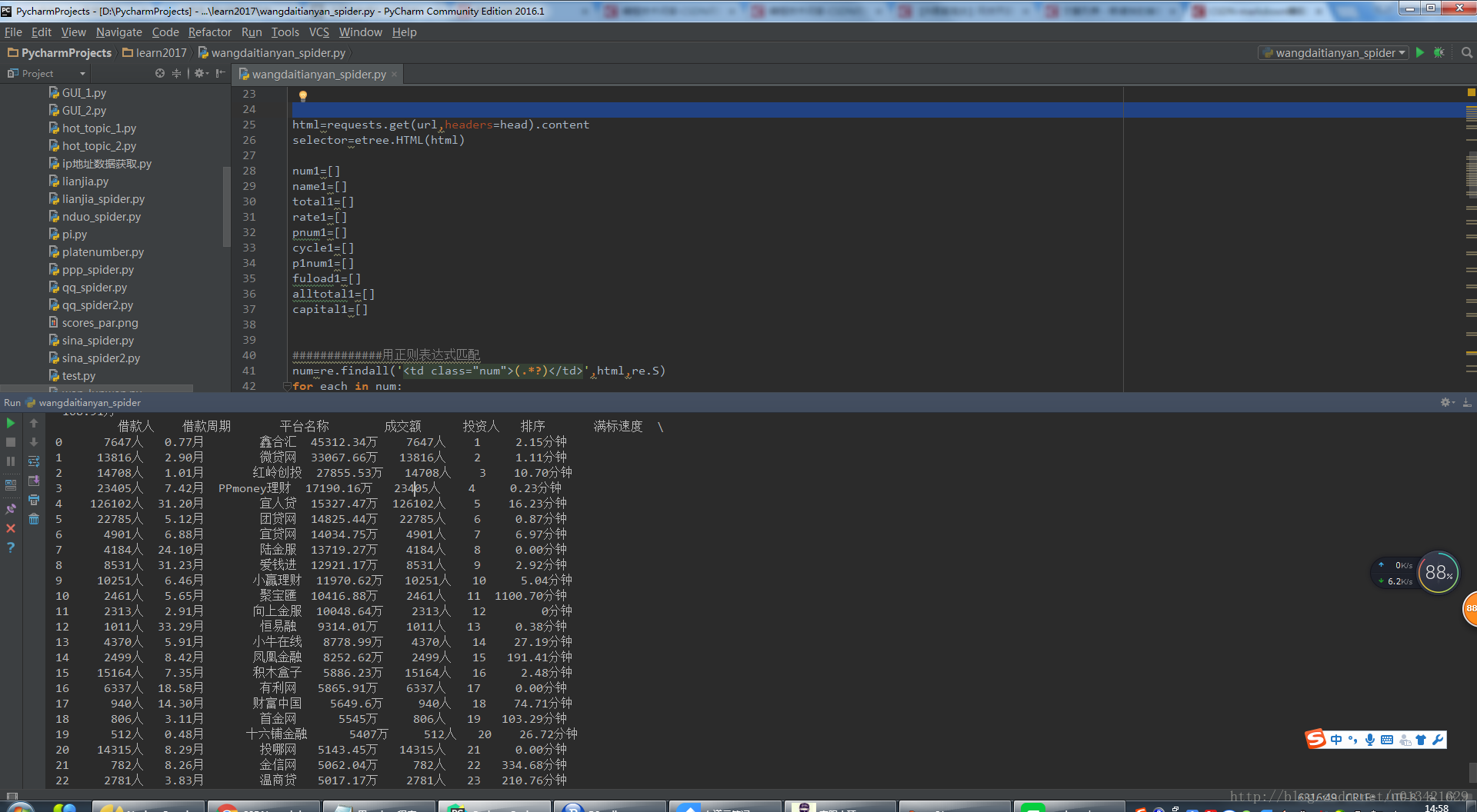Run wangdaitianyan_spider from the top toolbar
1477x812 pixels.
click(x=1420, y=52)
